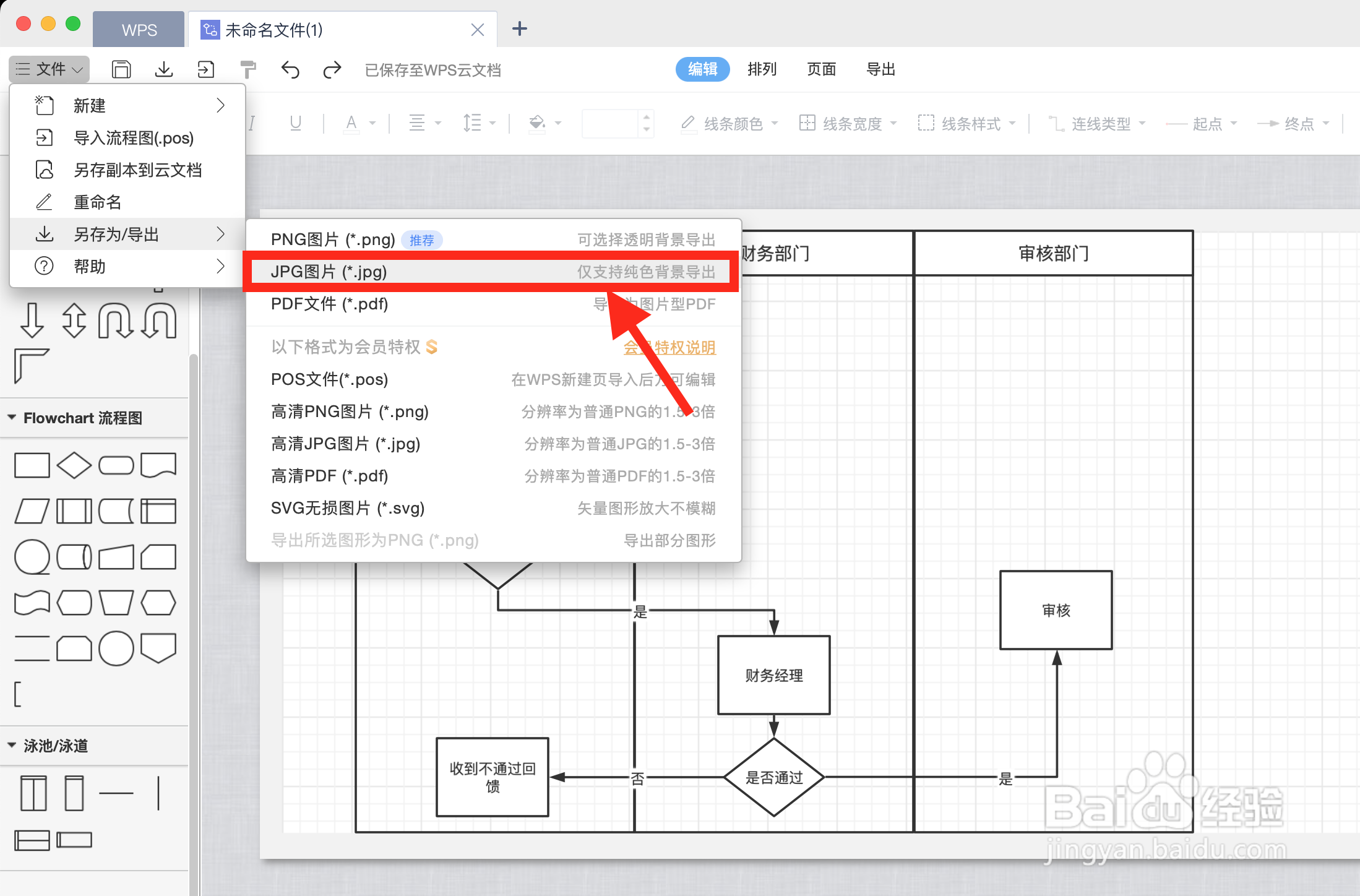Select the format painter icon
This screenshot has width=1360, height=896.
coord(247,69)
